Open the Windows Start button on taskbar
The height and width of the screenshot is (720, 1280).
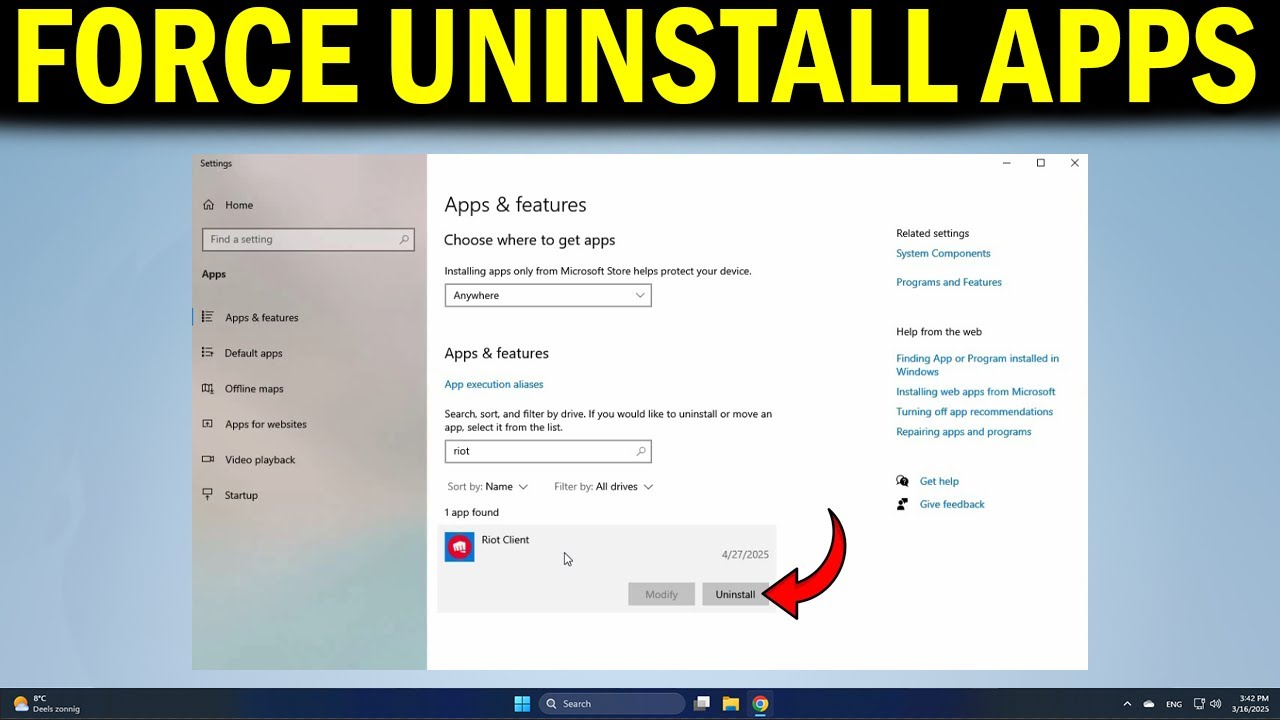tap(522, 703)
